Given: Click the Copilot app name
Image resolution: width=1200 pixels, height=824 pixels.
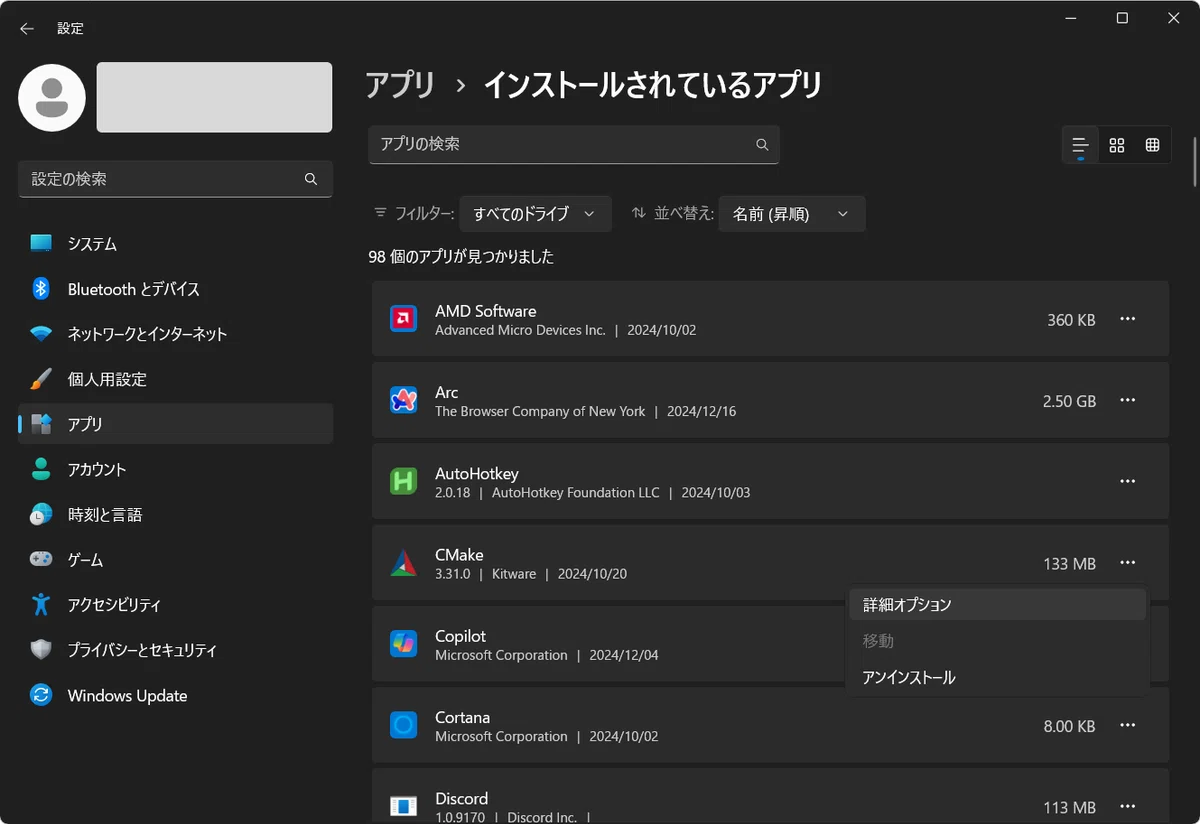Looking at the screenshot, I should (461, 636).
